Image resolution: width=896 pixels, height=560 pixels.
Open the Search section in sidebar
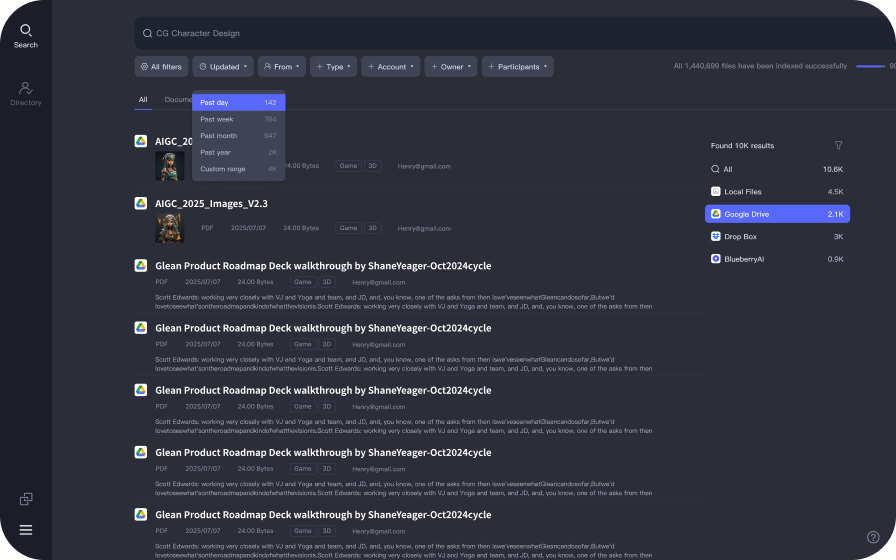click(x=25, y=36)
